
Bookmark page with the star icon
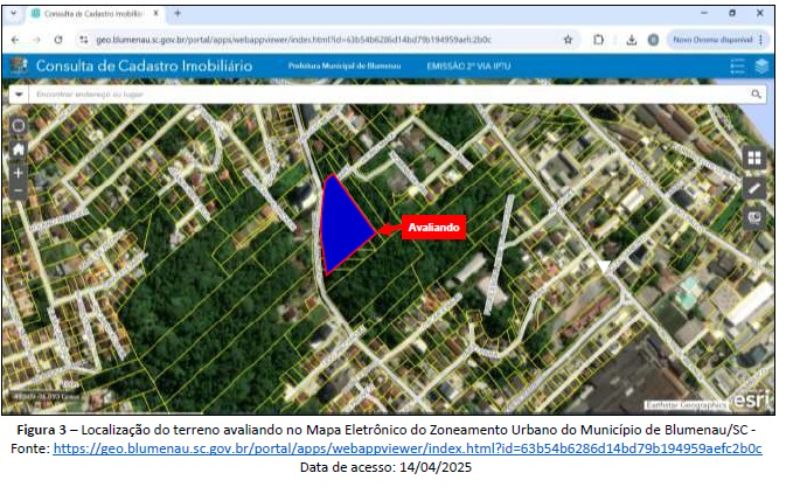tap(568, 40)
